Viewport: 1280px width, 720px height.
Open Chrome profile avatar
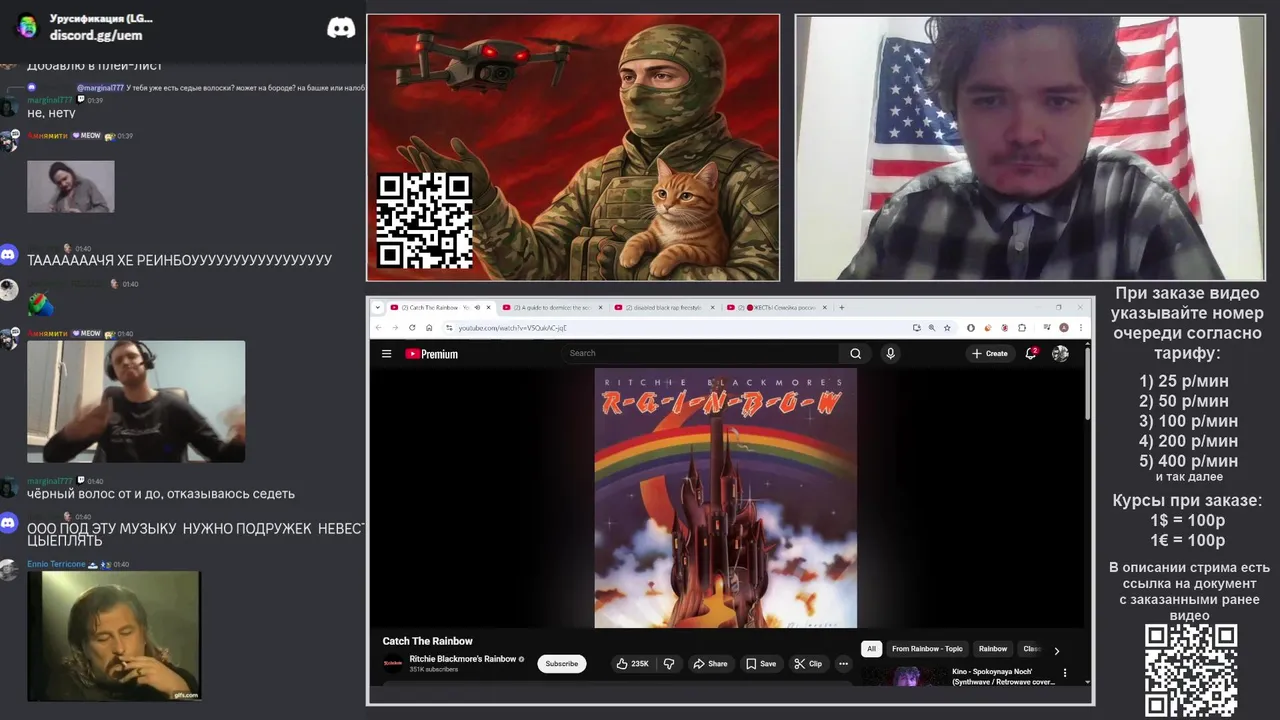pos(1063,327)
